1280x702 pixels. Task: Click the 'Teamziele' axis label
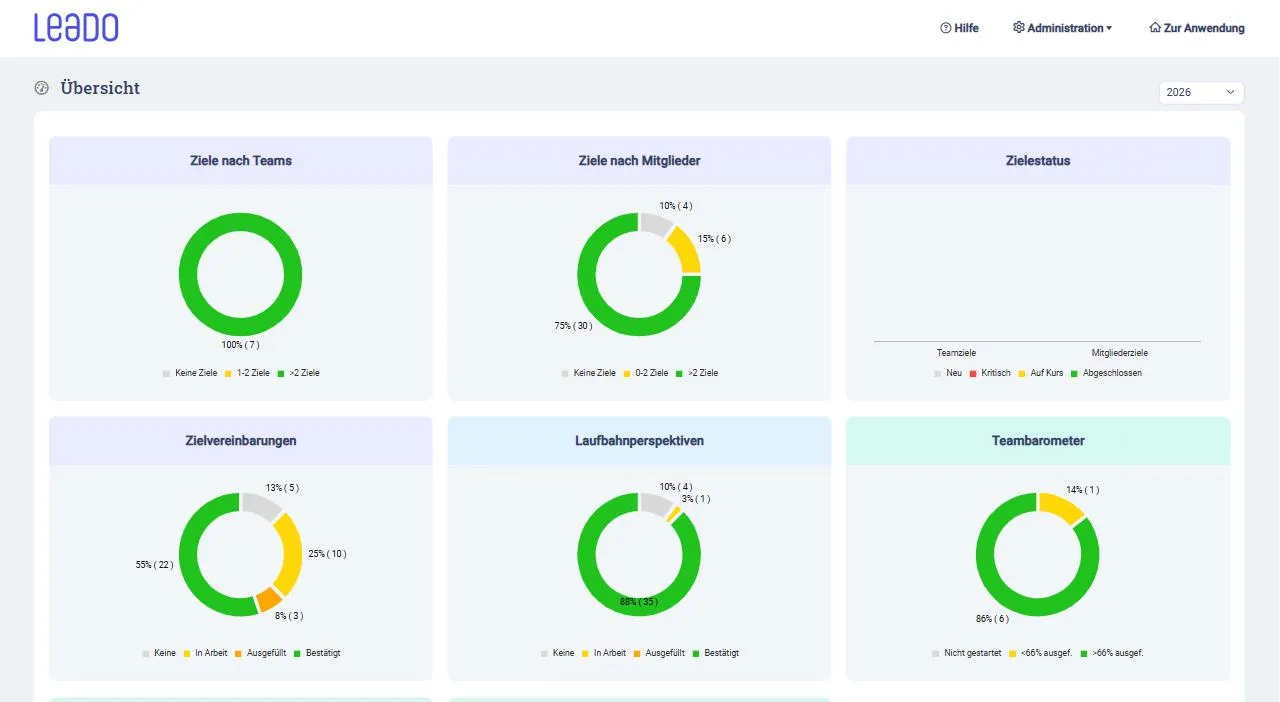pos(956,353)
